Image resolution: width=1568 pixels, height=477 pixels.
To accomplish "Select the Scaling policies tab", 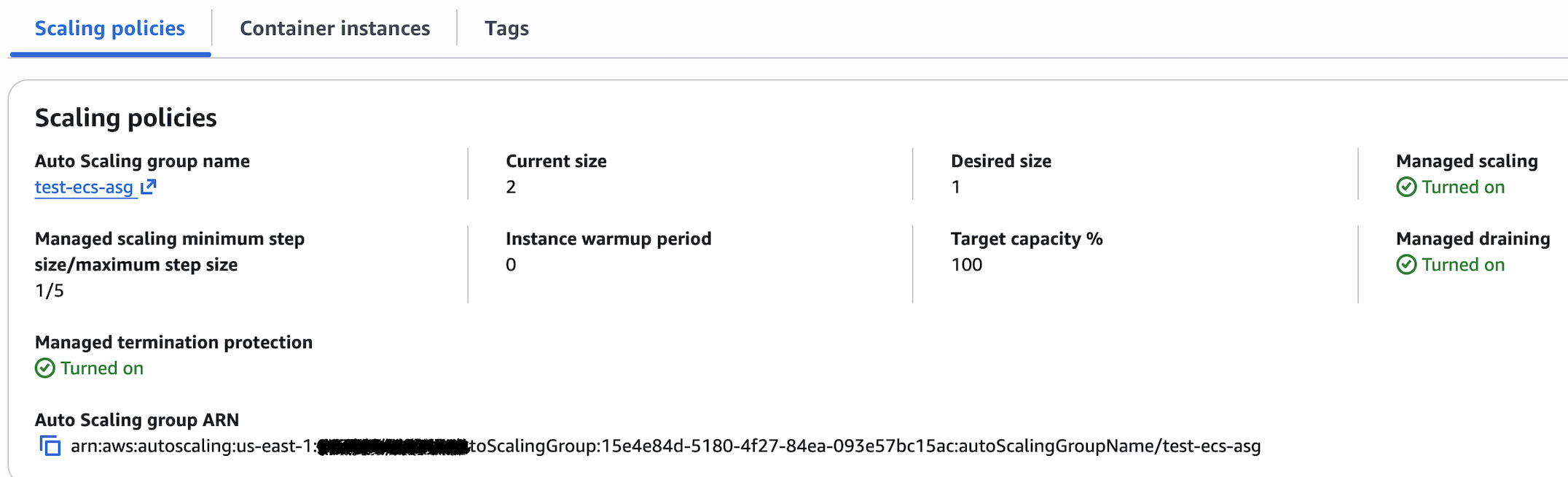I will pos(110,28).
